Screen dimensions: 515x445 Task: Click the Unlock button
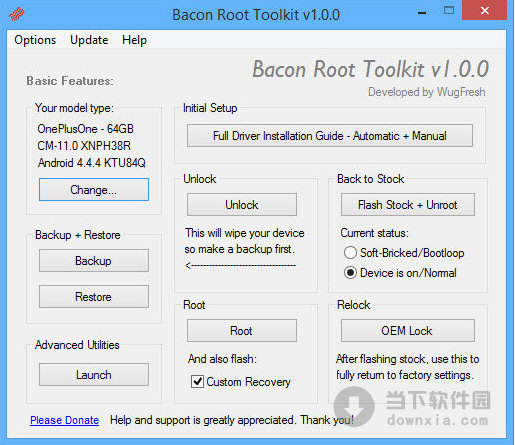point(242,205)
